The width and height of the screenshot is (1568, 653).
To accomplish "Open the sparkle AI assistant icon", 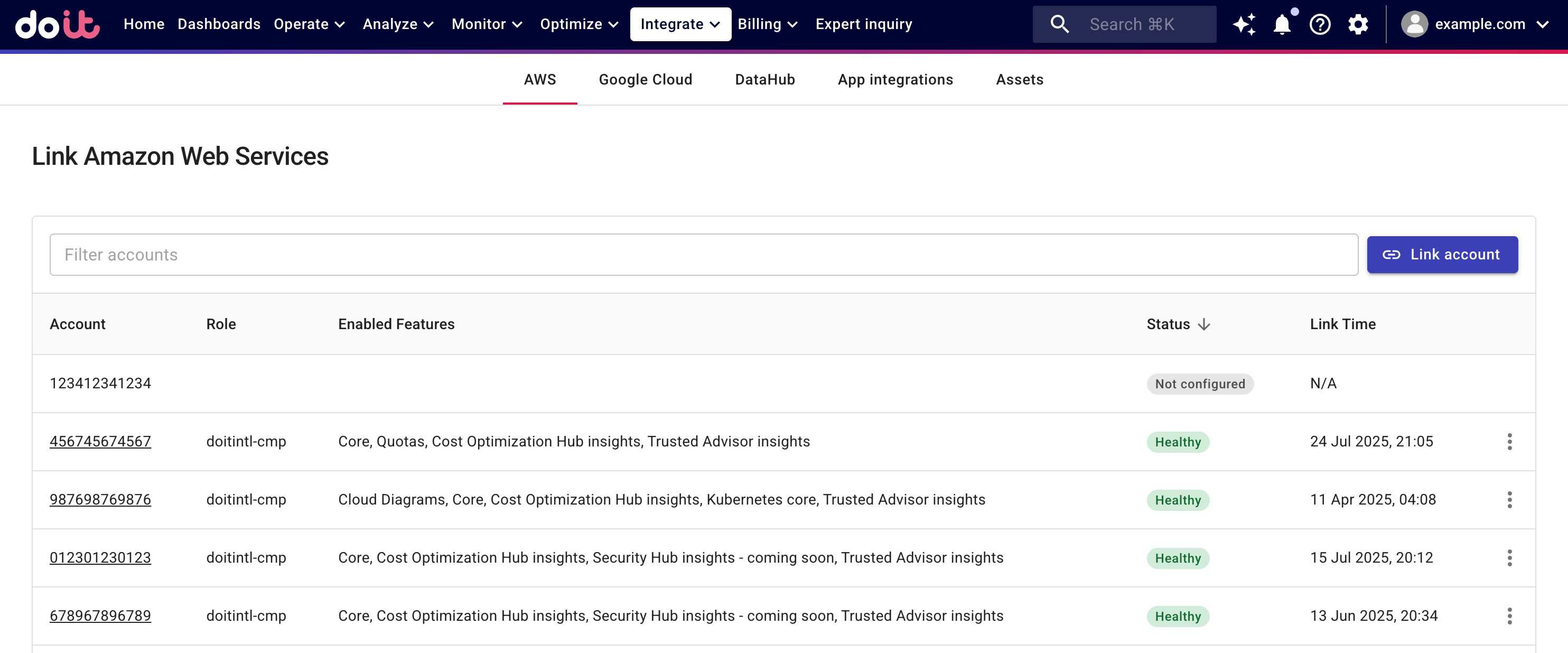I will [x=1244, y=24].
